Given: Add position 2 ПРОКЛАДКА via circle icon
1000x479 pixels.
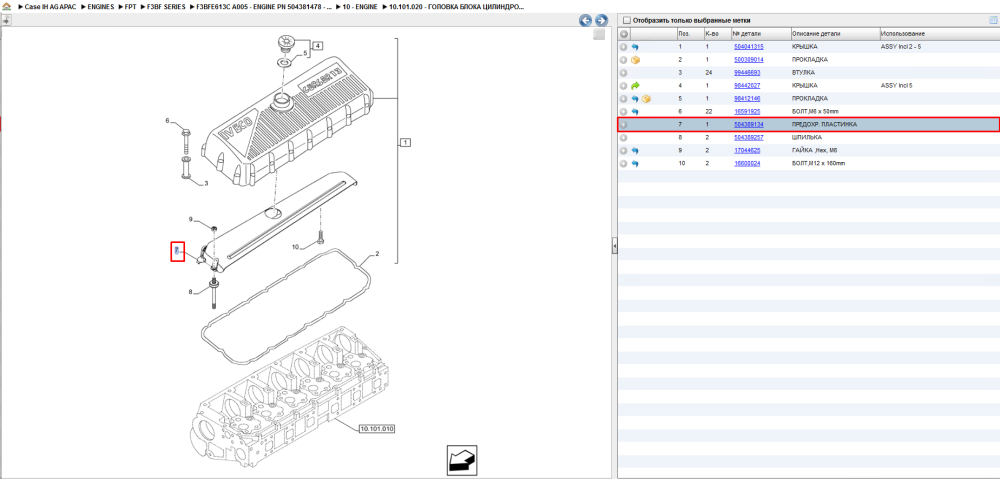Looking at the screenshot, I should tap(624, 60).
